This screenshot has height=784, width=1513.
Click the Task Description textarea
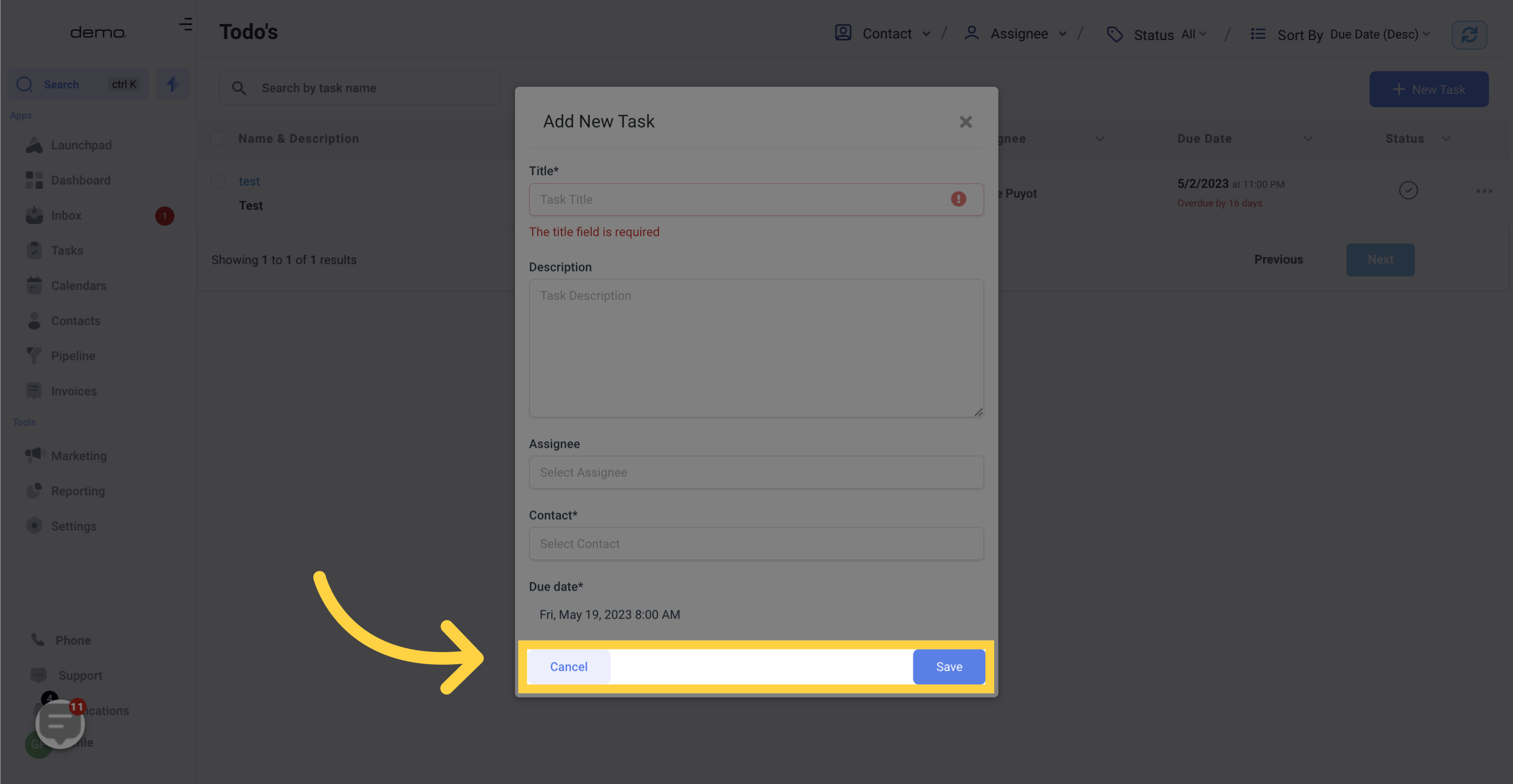[x=756, y=348]
